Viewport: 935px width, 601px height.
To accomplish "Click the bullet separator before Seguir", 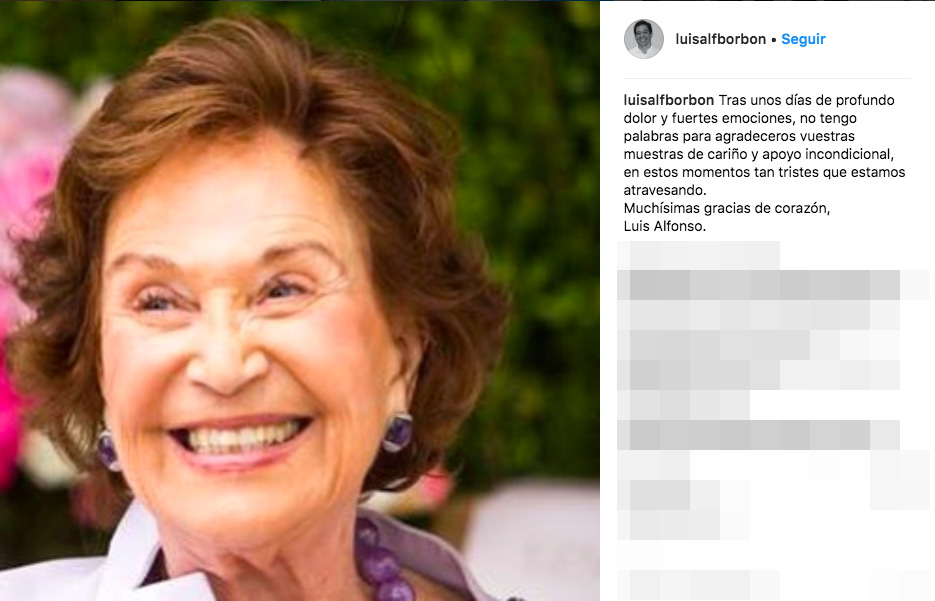I will [774, 40].
